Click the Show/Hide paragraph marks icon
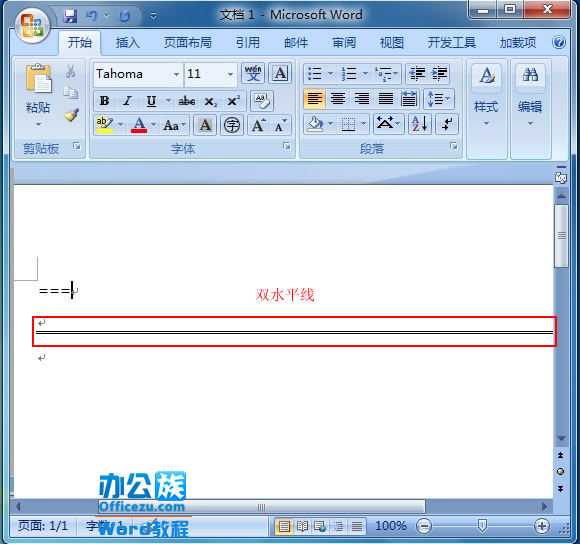This screenshot has width=580, height=544. click(447, 124)
